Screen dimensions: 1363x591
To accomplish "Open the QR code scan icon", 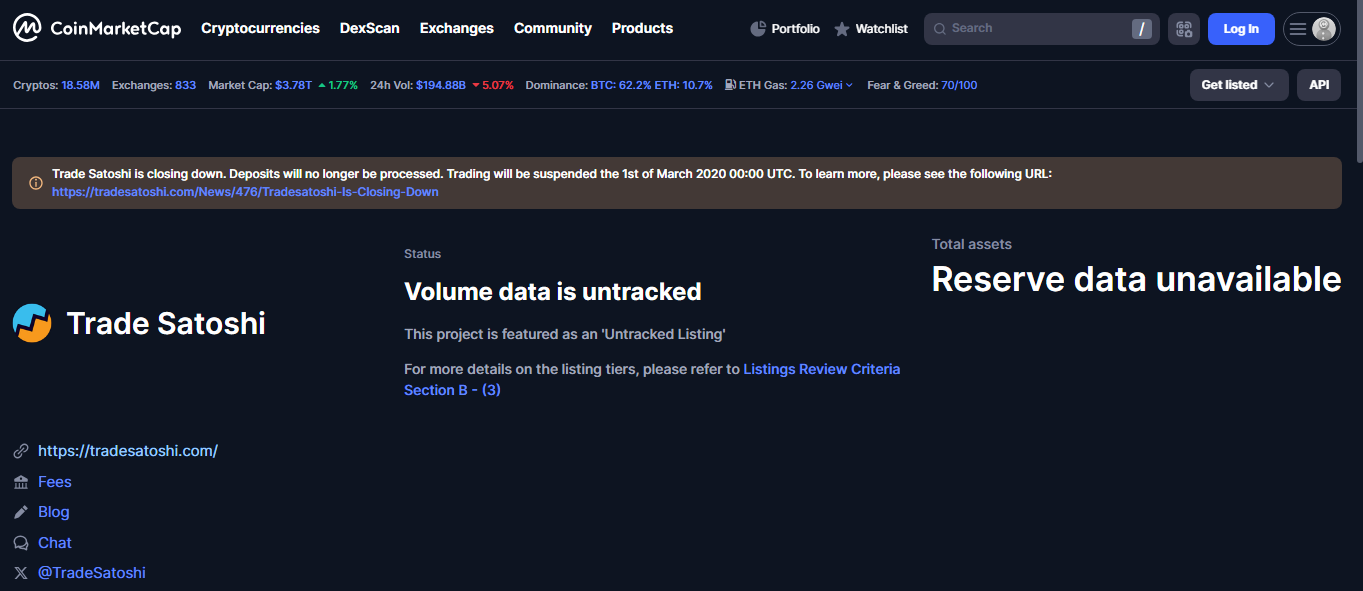I will tap(1184, 29).
